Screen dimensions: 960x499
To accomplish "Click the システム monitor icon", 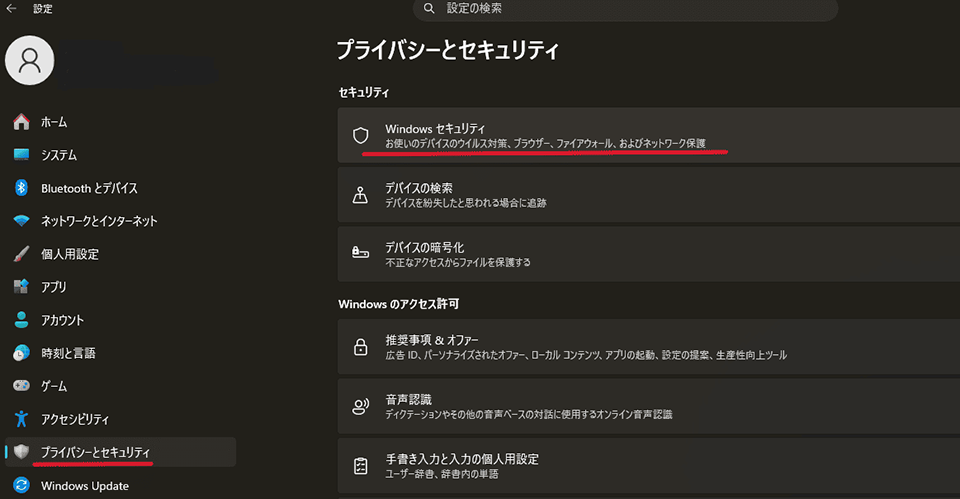I will click(x=21, y=155).
